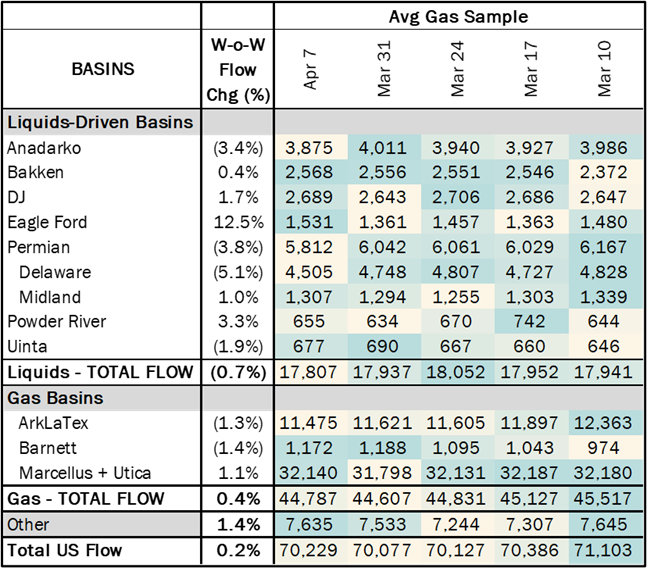Select the 'Mar 10' column header

[x=604, y=69]
